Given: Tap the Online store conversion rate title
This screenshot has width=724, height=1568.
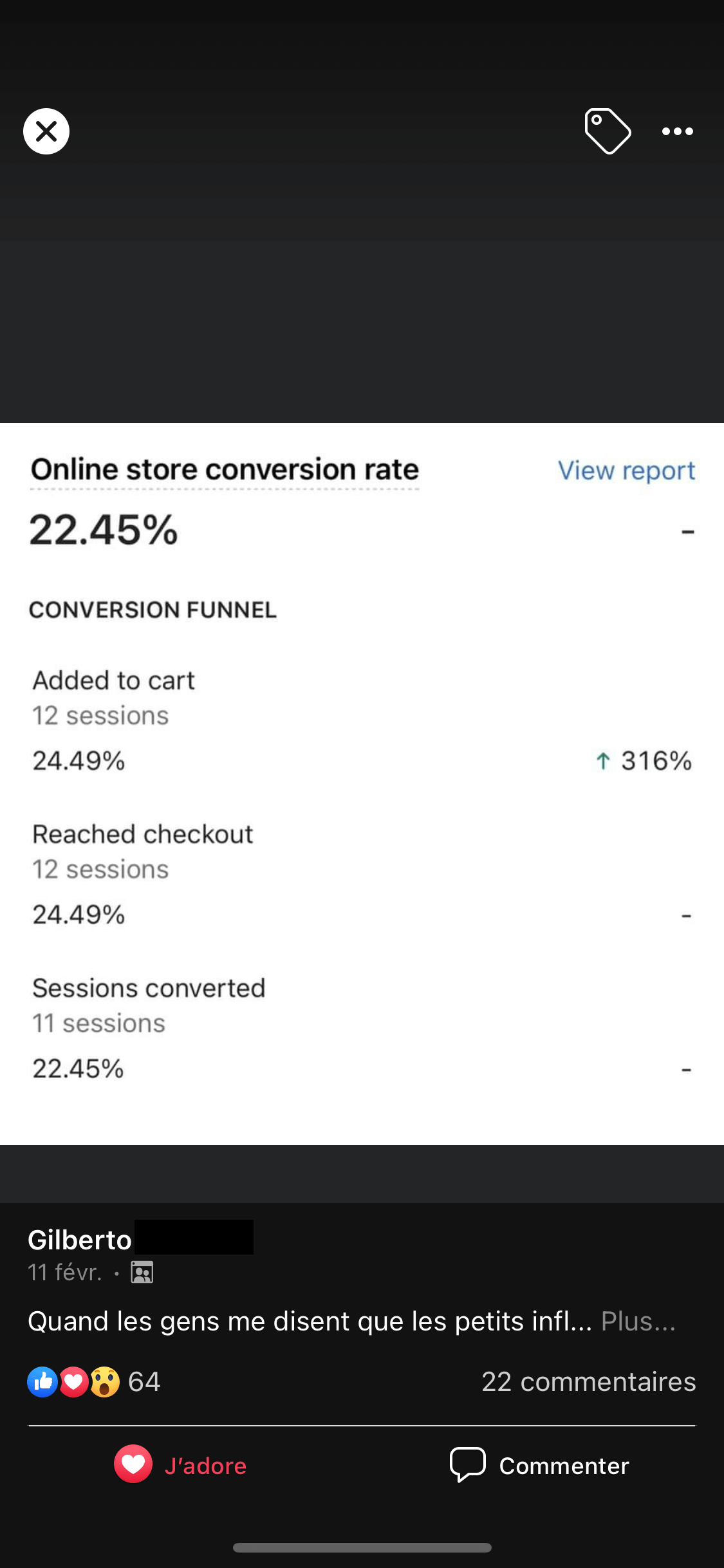Looking at the screenshot, I should pyautogui.click(x=225, y=469).
